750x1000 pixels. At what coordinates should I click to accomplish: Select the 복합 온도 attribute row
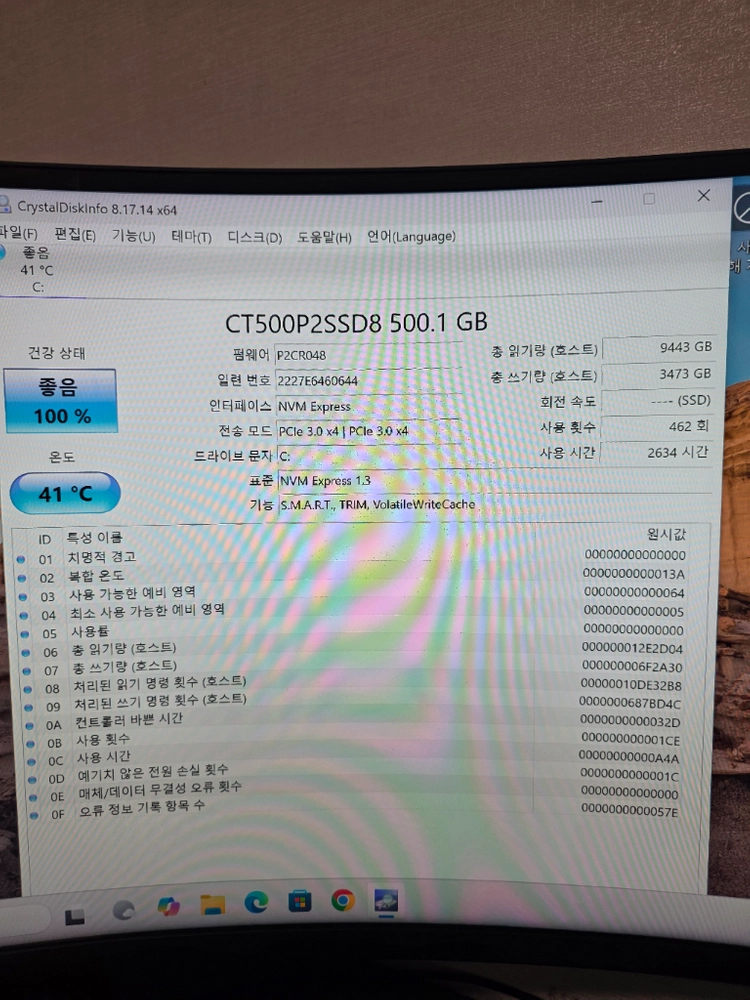(x=361, y=575)
